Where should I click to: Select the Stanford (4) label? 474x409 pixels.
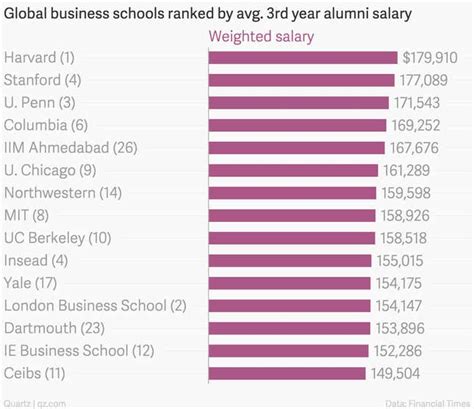pyautogui.click(x=42, y=80)
